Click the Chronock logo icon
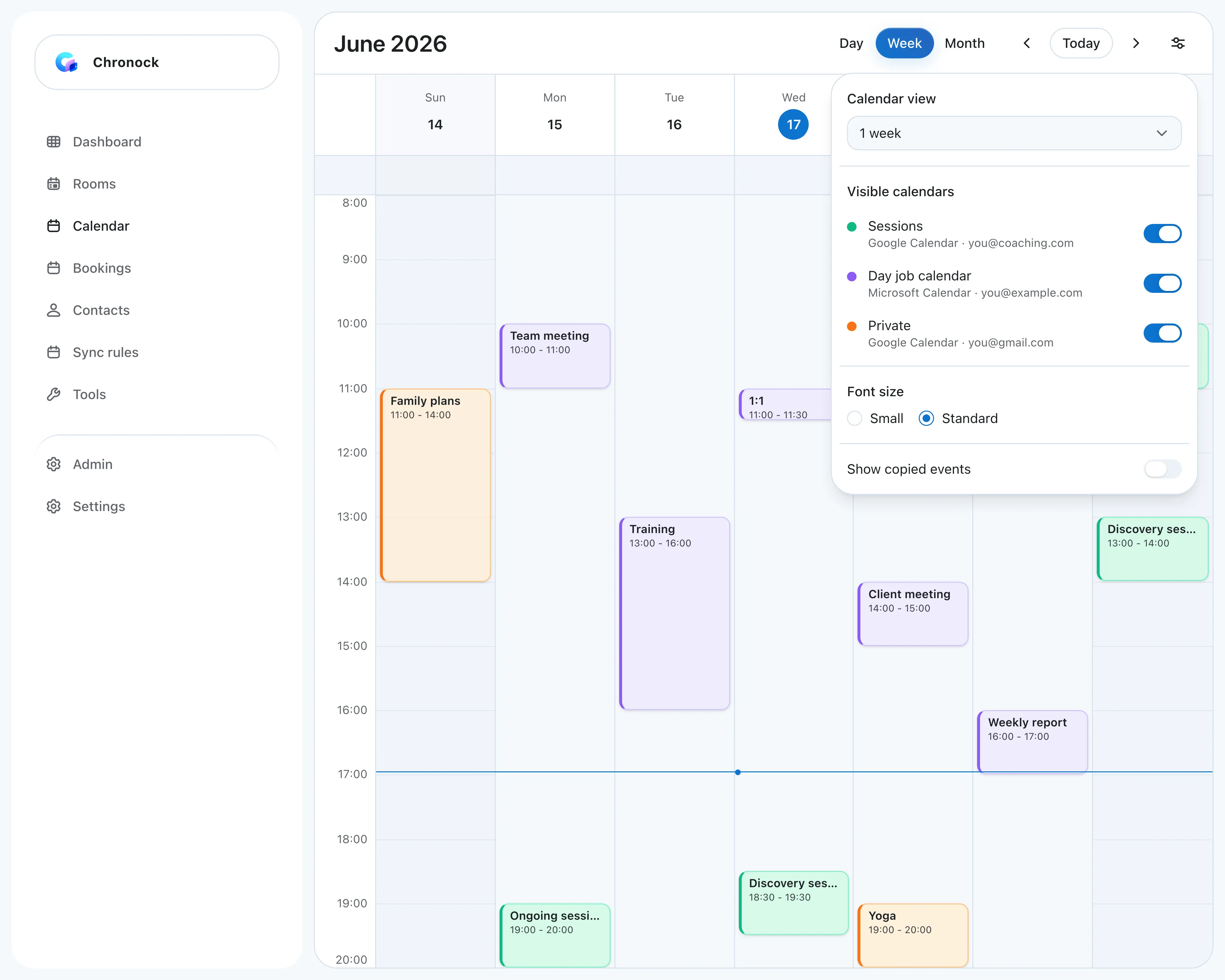Image resolution: width=1225 pixels, height=980 pixels. click(x=66, y=63)
